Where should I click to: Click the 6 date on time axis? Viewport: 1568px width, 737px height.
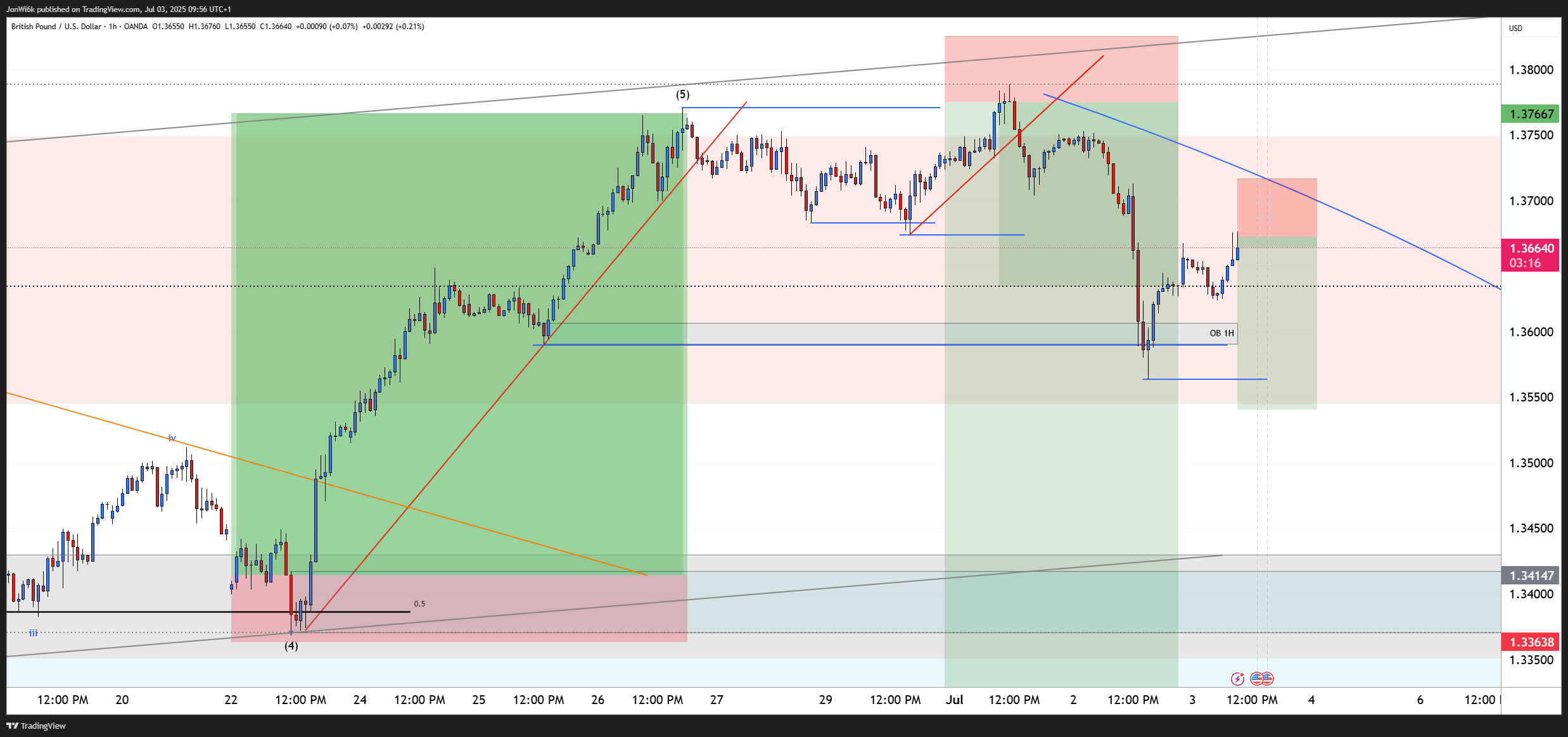(1420, 700)
